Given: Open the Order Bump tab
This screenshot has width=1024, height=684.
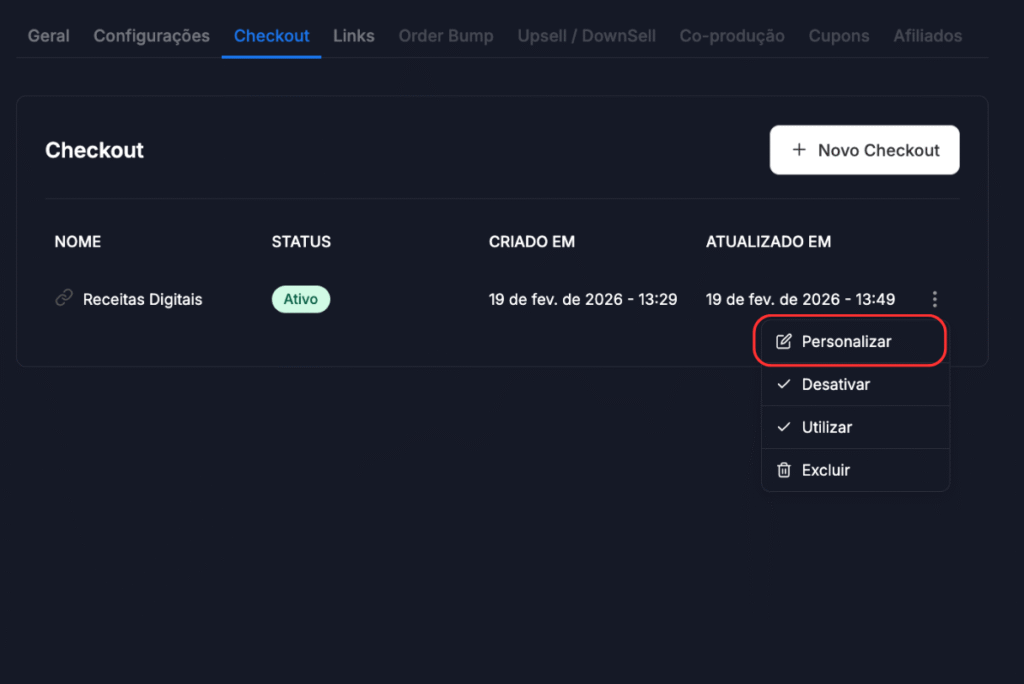Looking at the screenshot, I should pos(446,36).
